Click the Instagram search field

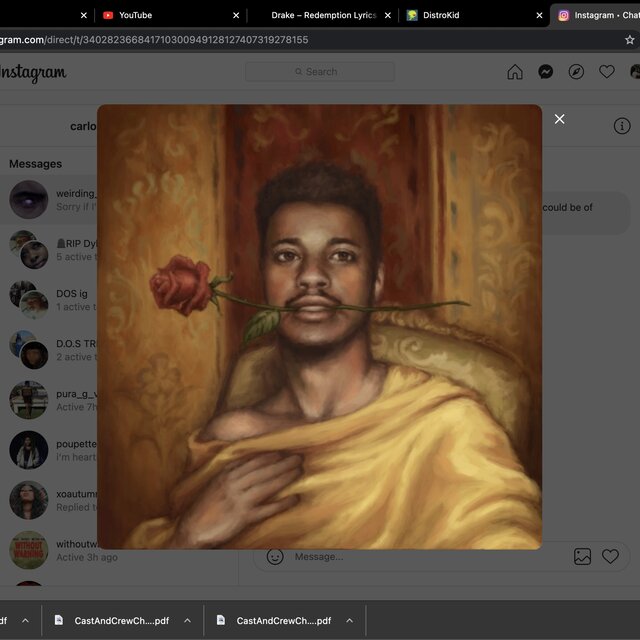click(x=320, y=72)
